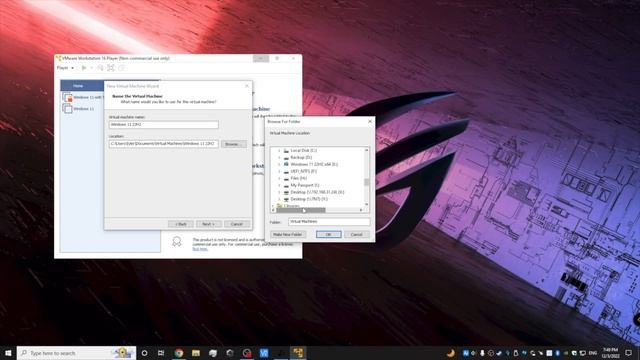Expand the UEFI_NTFS (F:) node

pos(279,171)
